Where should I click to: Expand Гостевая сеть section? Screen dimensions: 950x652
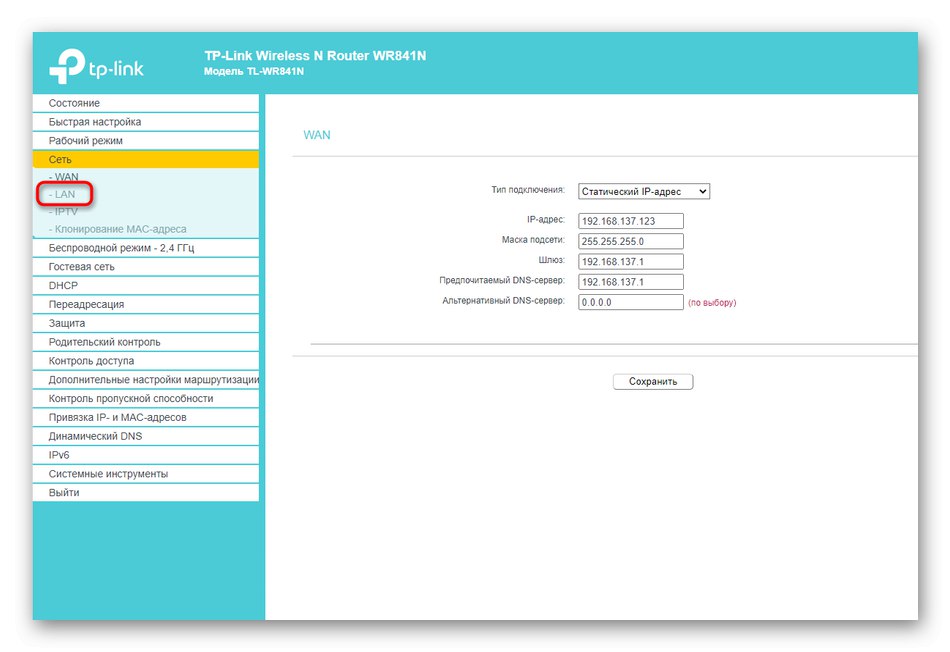coord(145,267)
